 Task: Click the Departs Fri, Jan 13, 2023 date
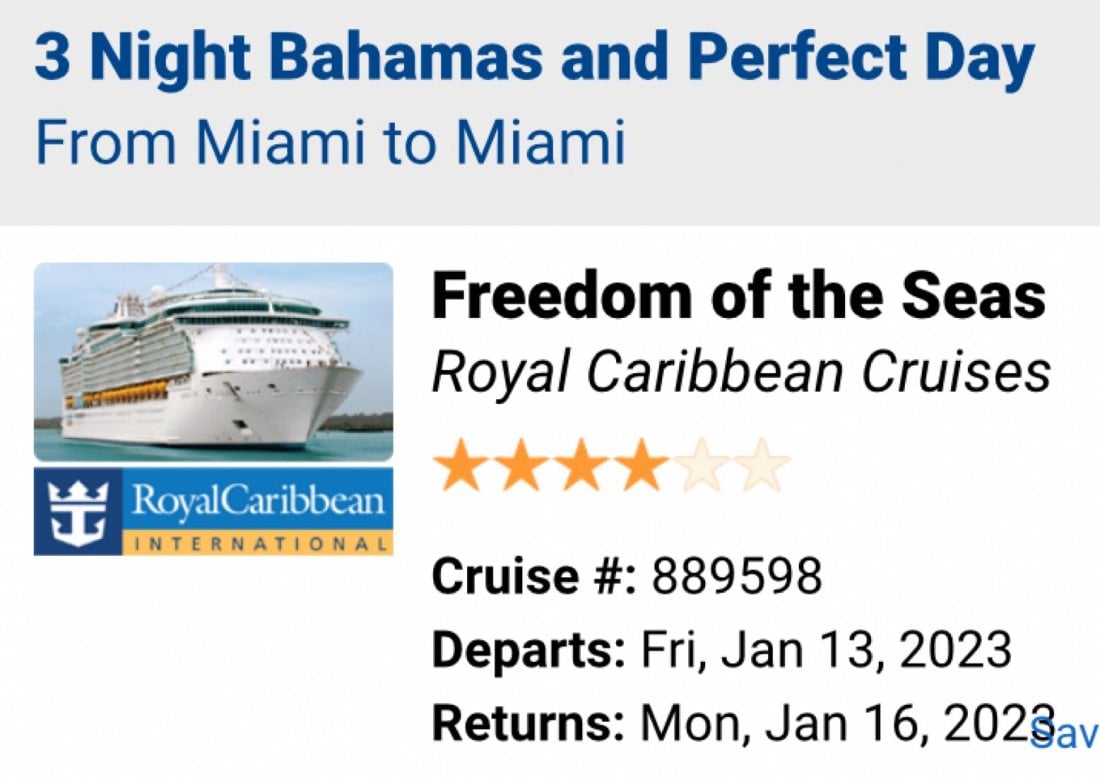pos(826,650)
